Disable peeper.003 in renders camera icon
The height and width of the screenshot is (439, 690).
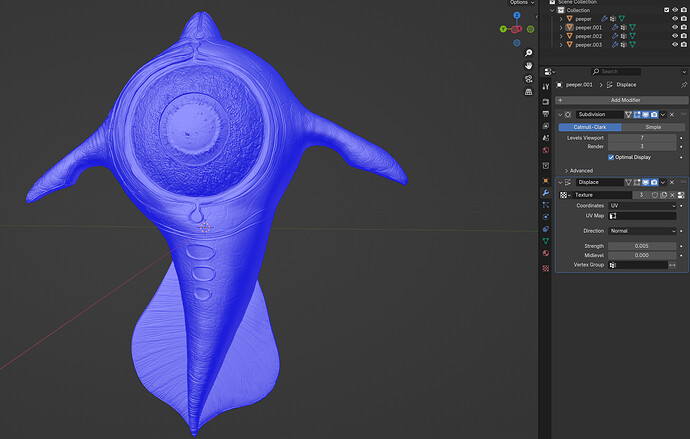pyautogui.click(x=684, y=45)
